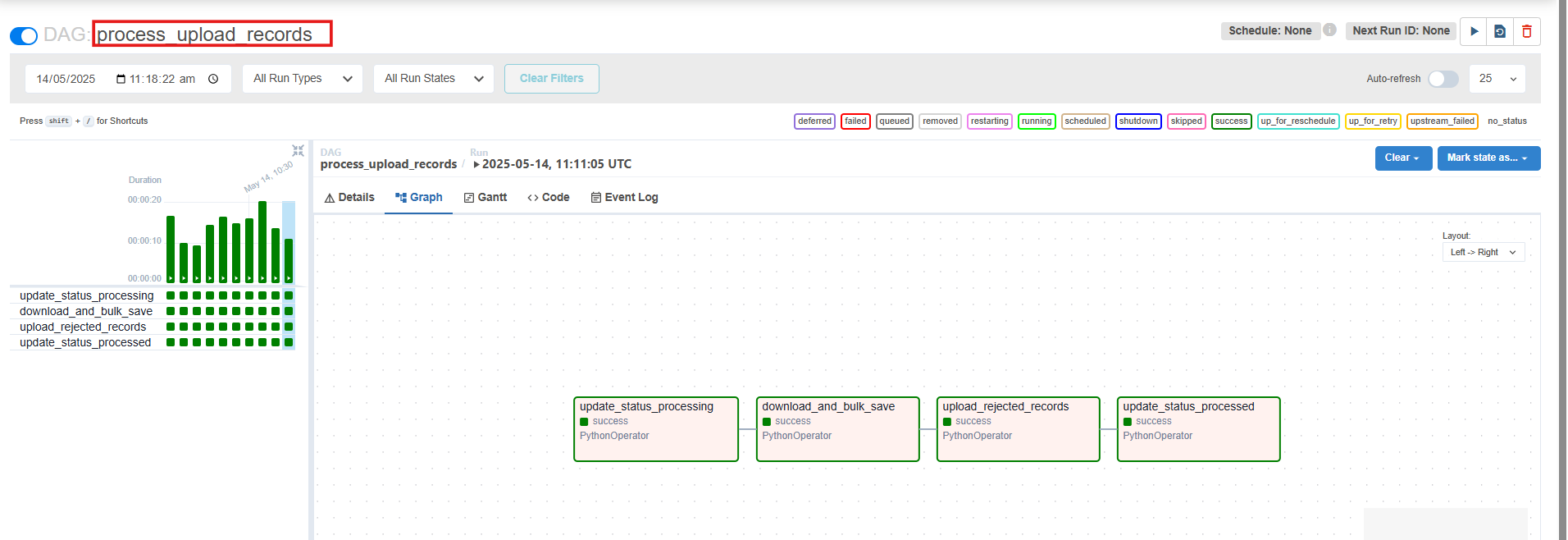Screen dimensions: 1568x540
Task: Click the Mark state as... button
Action: tap(1488, 158)
